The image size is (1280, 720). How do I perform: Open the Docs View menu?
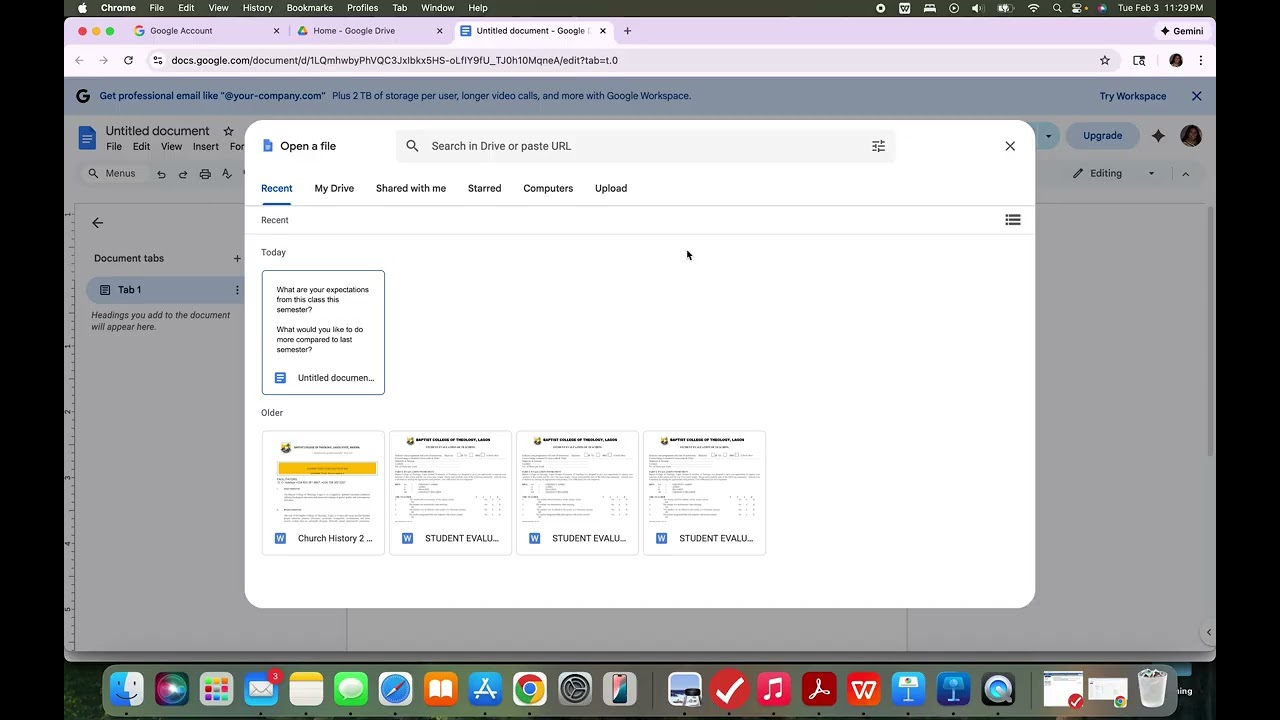tap(172, 147)
